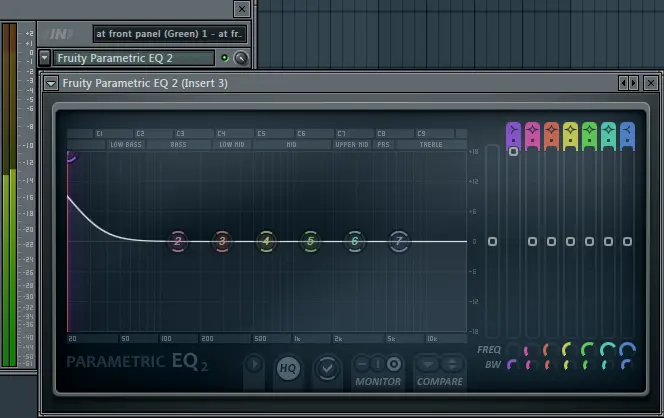664x418 pixels.
Task: Click yellow band 4 BW knob
Action: tap(570, 365)
